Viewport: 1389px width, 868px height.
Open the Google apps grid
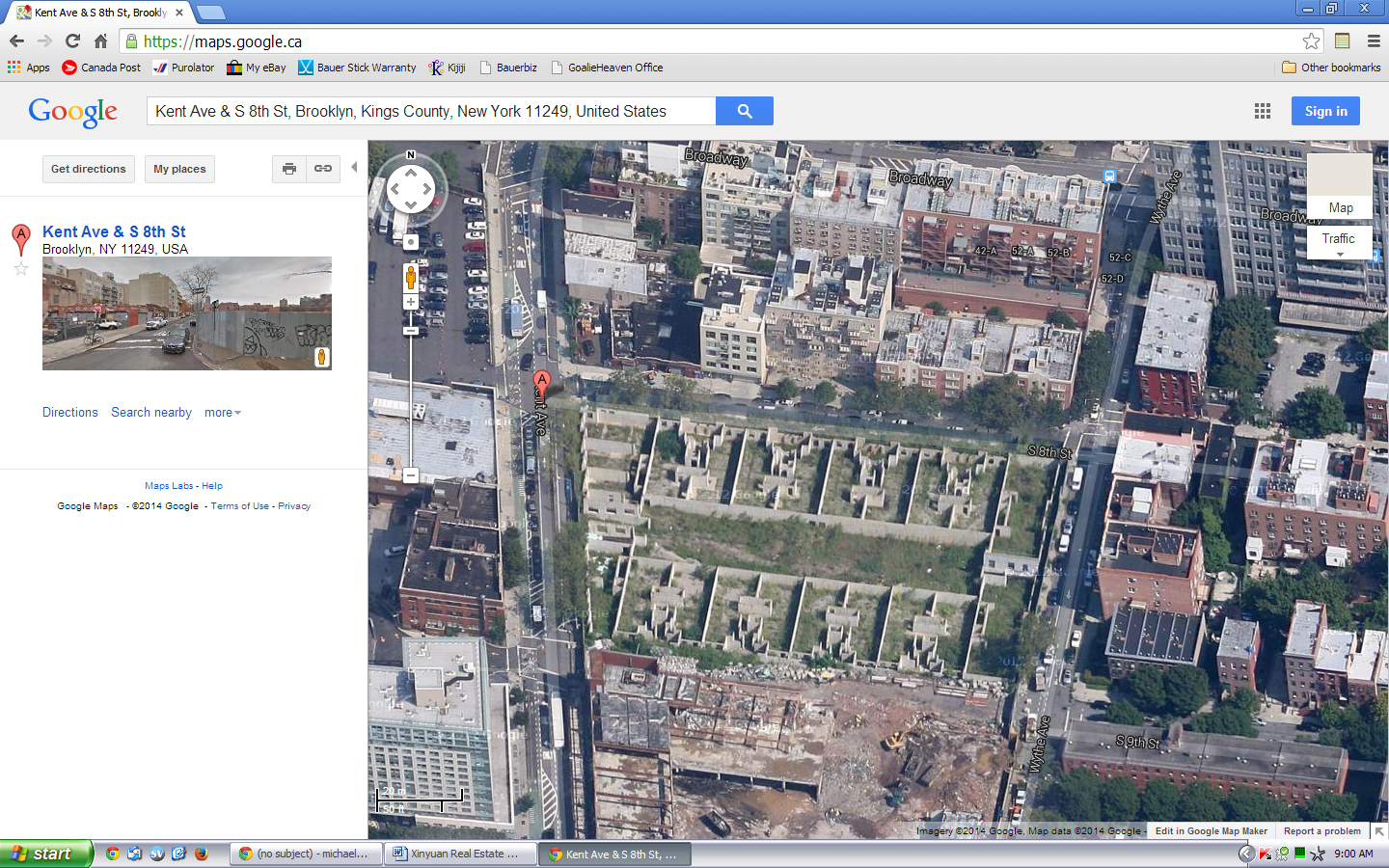[1262, 111]
